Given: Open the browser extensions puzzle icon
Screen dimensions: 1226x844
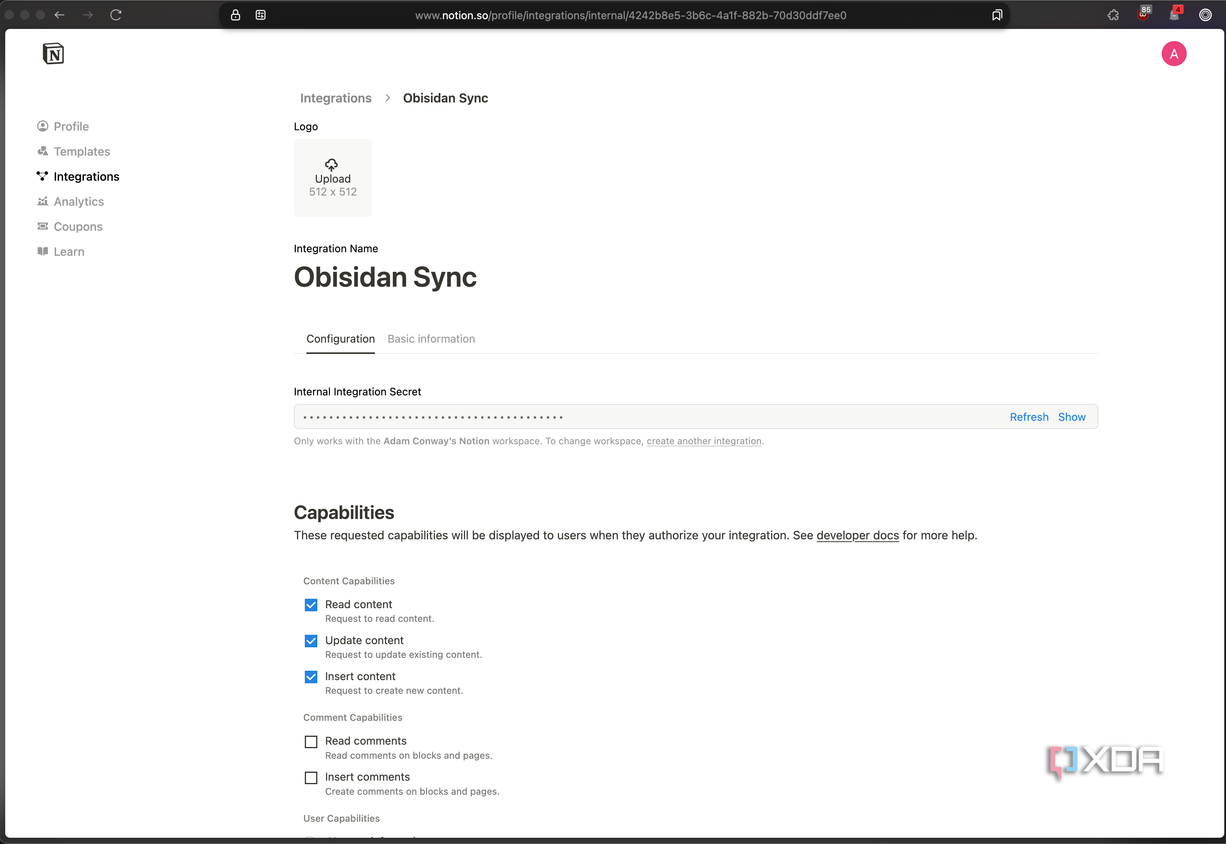Looking at the screenshot, I should tap(1113, 15).
